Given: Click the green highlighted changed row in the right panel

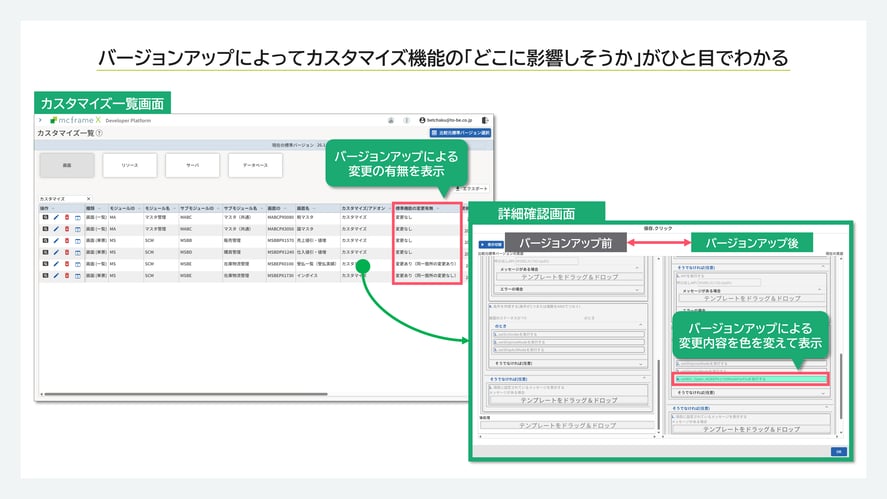Looking at the screenshot, I should click(x=751, y=378).
